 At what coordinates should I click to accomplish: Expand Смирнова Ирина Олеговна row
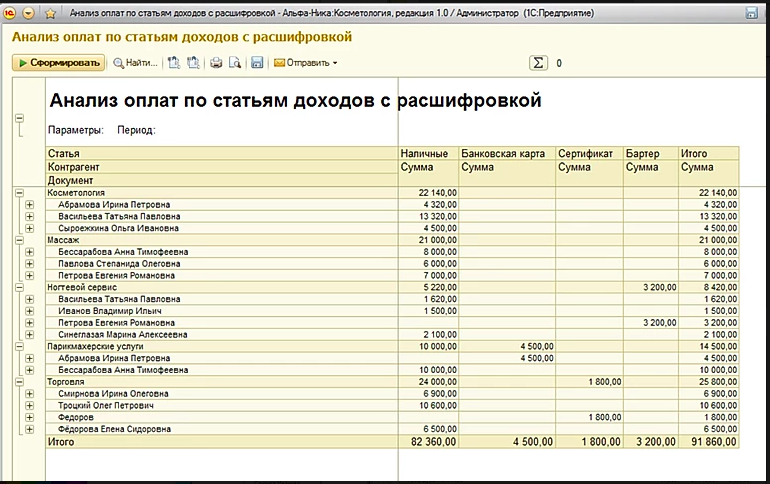(29, 393)
